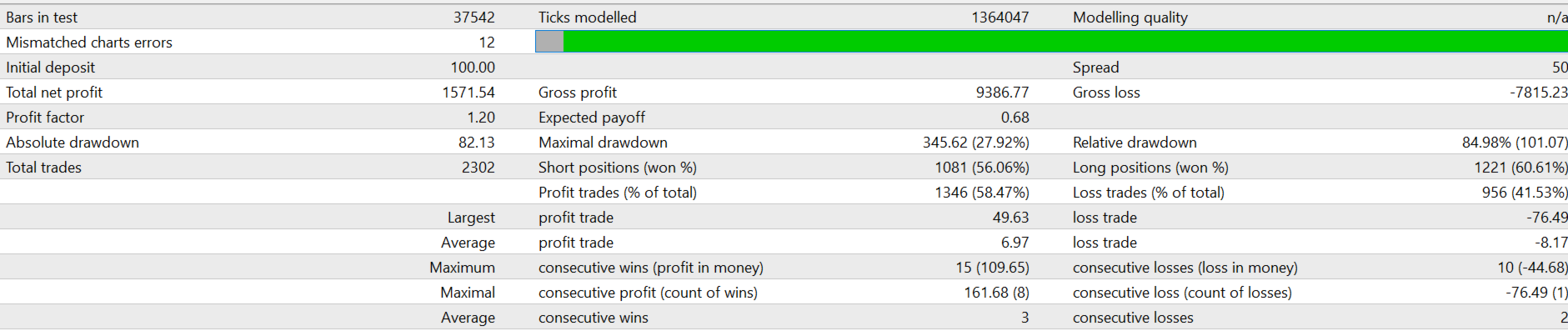
Task: Select the Ticks modelled value 1364047
Action: click(1000, 18)
